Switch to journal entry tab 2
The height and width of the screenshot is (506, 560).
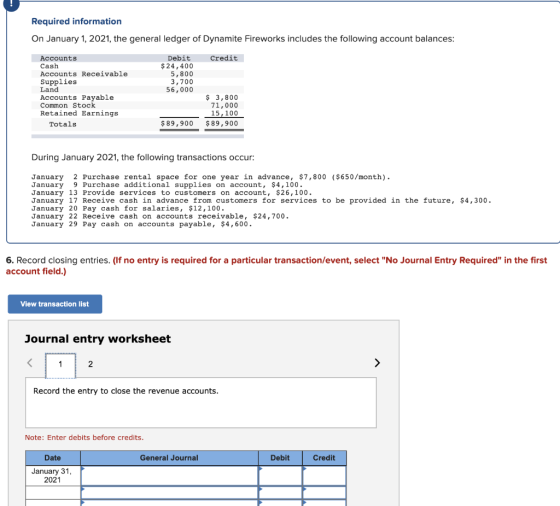[90, 364]
